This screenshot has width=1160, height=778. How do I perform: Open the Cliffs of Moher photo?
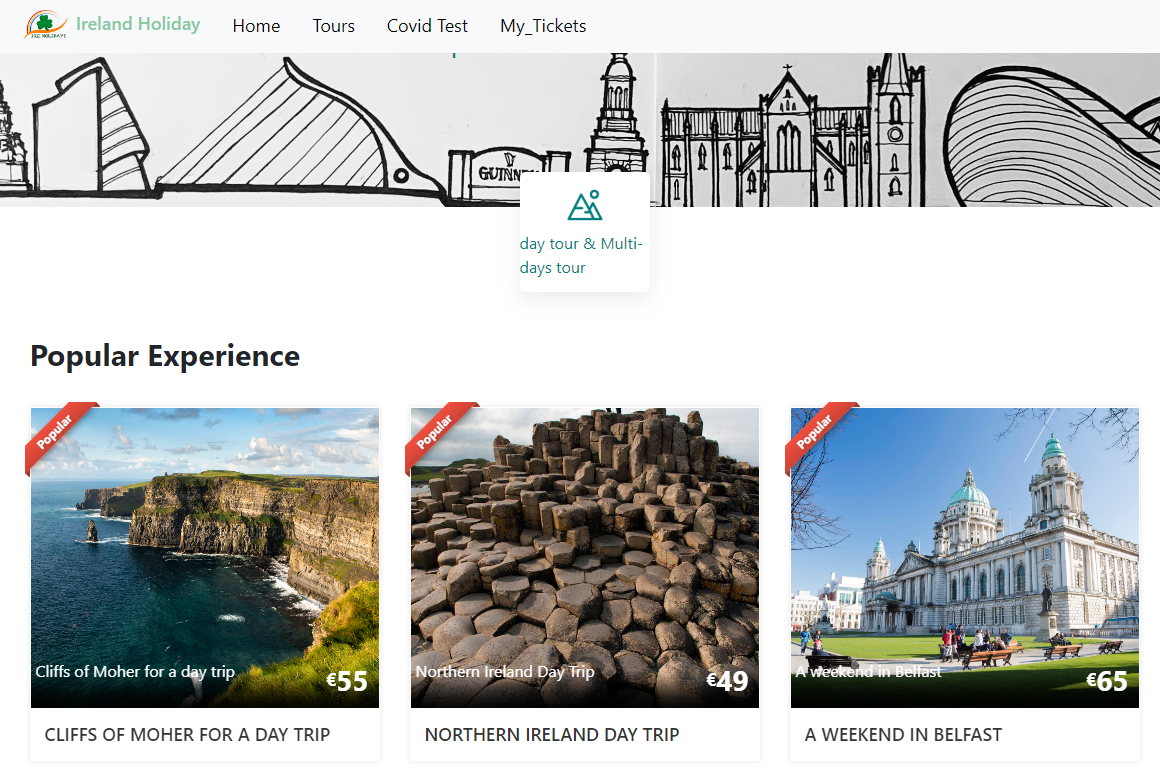coord(205,558)
